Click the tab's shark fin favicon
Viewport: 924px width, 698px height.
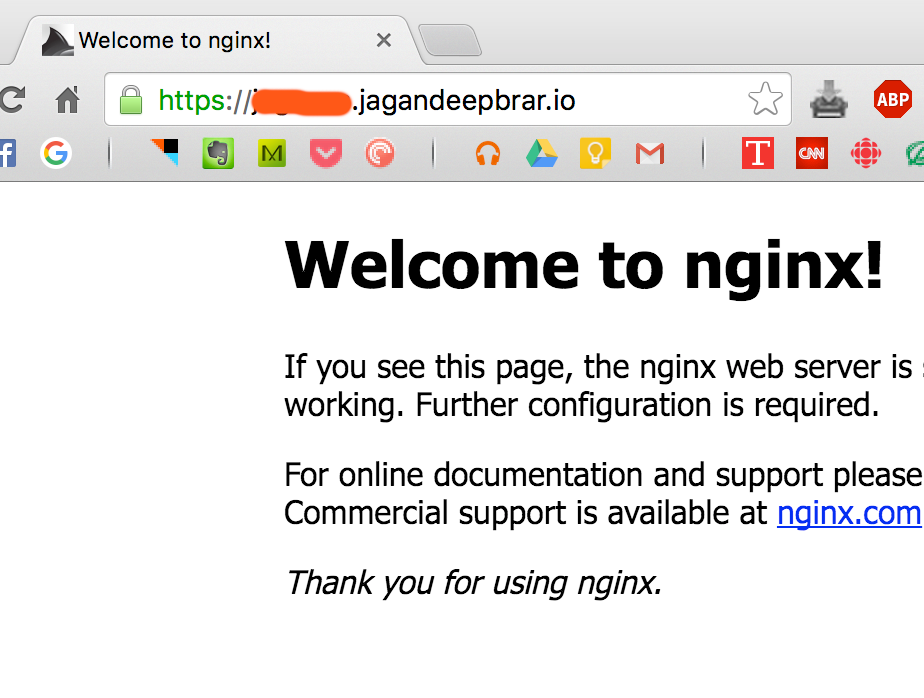click(58, 41)
